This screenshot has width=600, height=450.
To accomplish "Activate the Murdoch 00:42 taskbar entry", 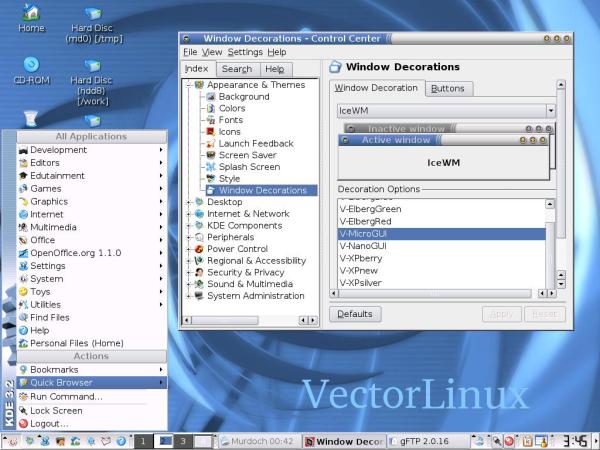I will pos(259,442).
